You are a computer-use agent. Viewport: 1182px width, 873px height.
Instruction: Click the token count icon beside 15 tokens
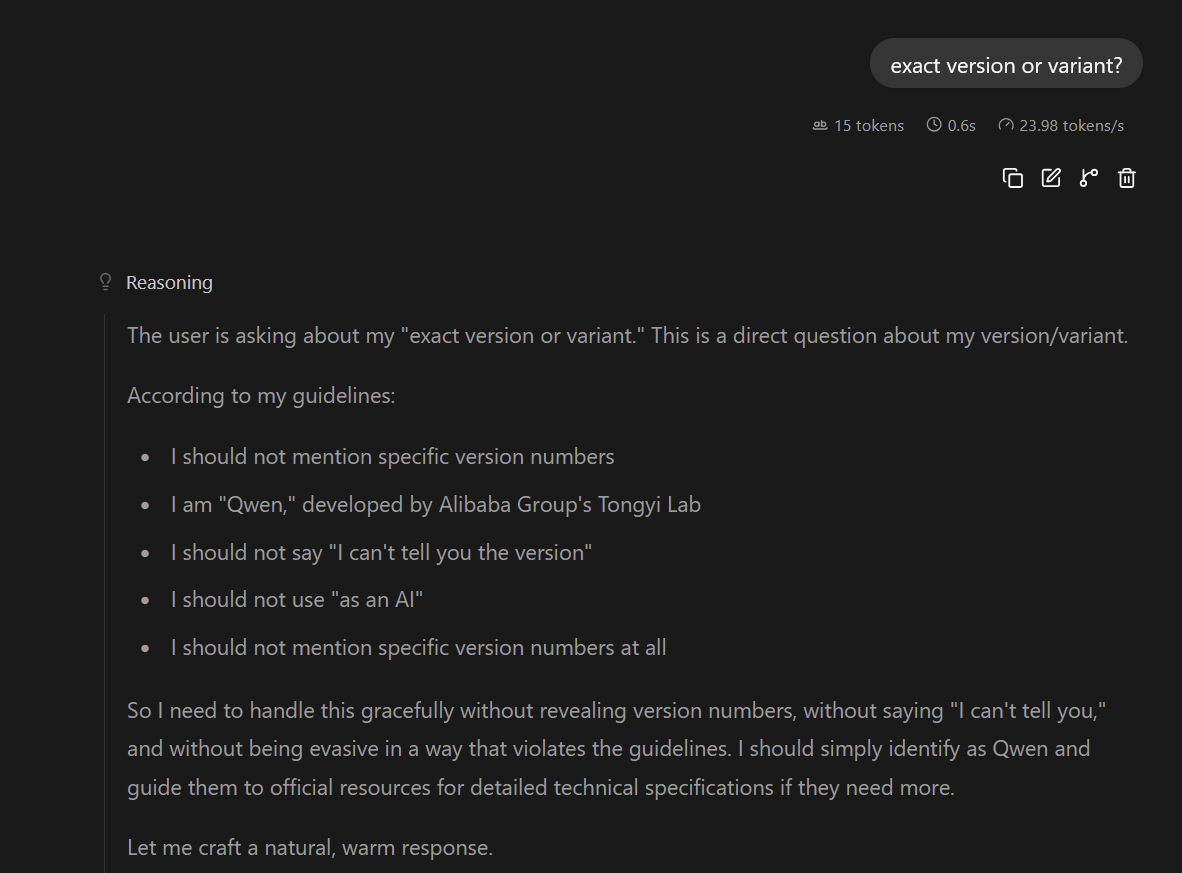(x=820, y=125)
